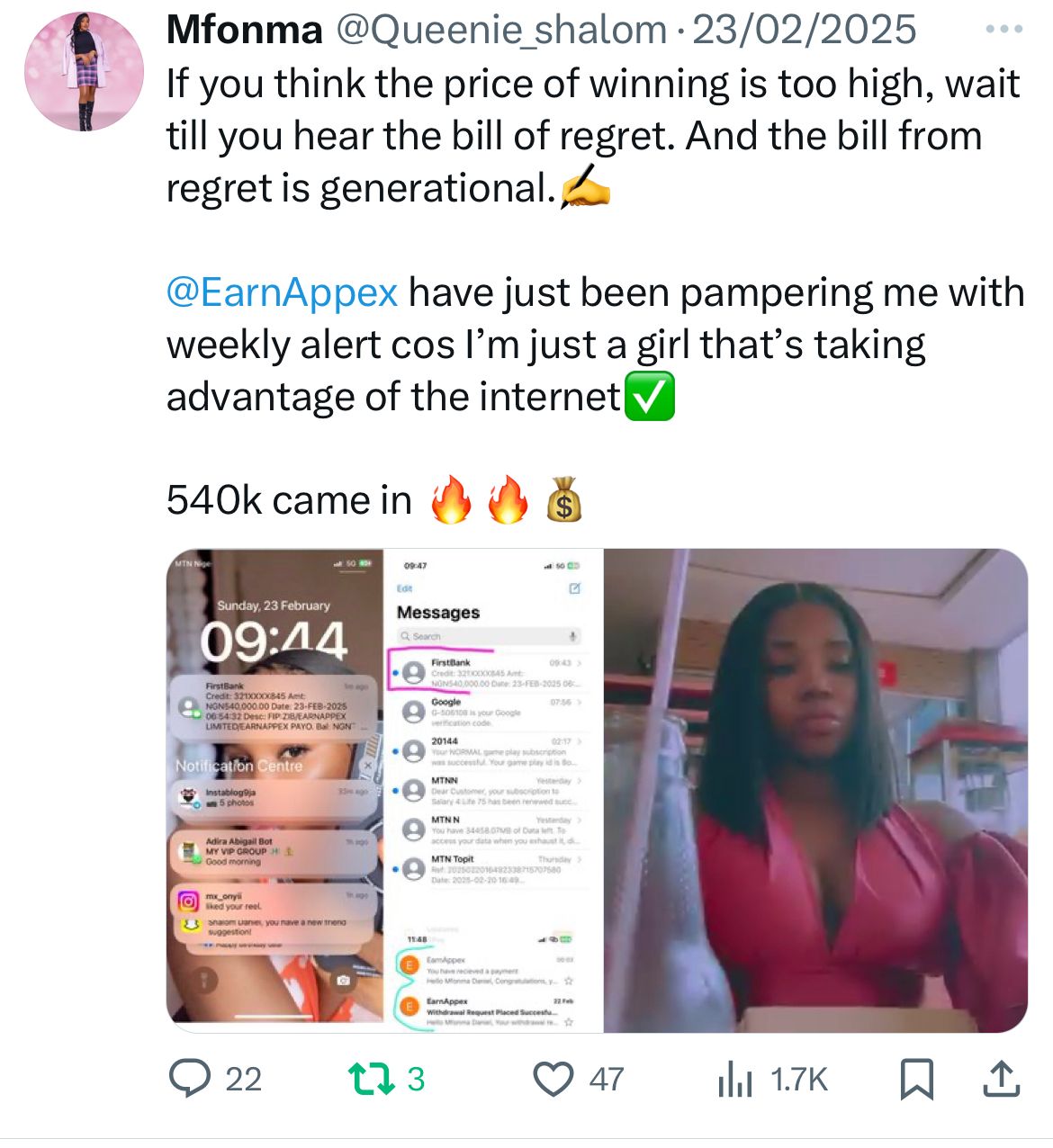
Task: Like the tweet with heart icon
Action: click(x=553, y=1080)
